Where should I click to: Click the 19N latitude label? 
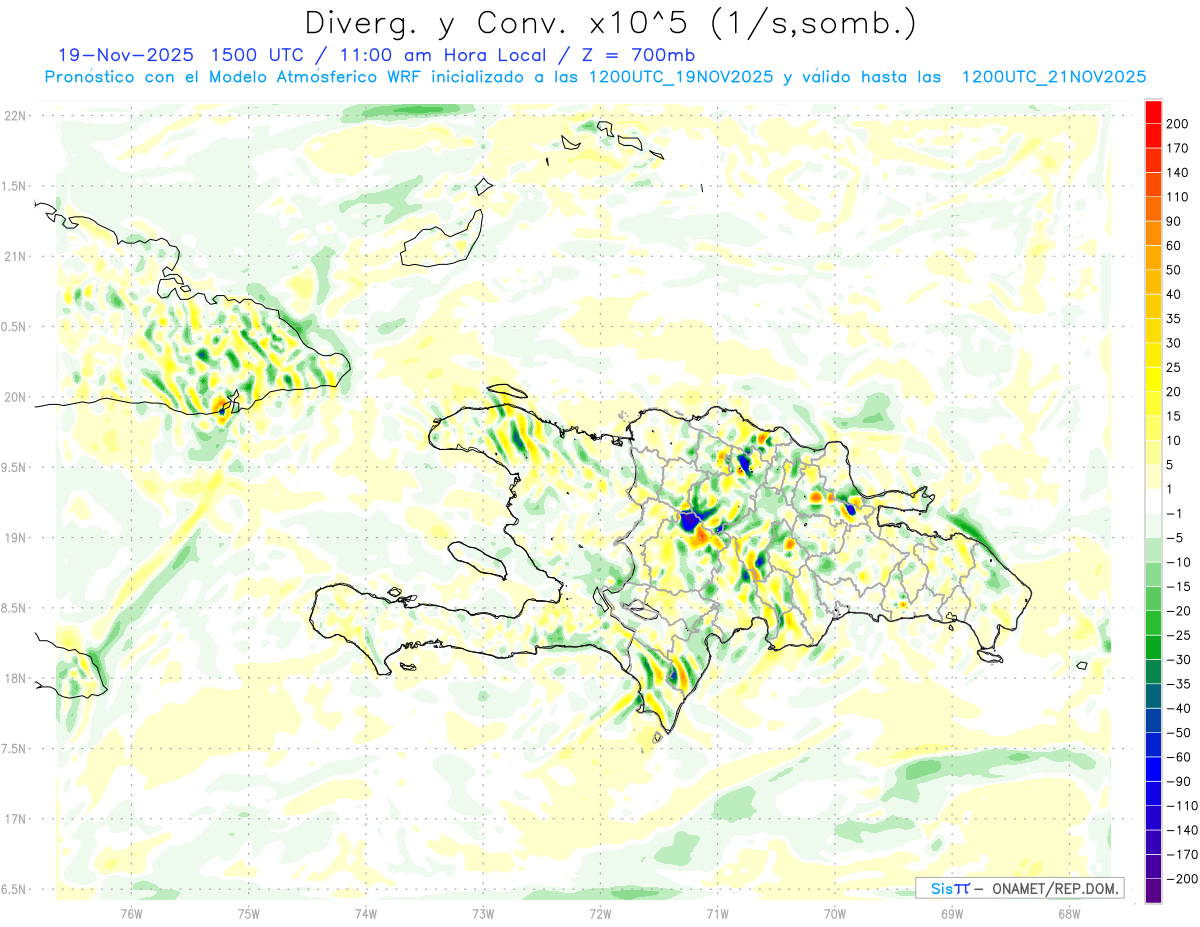[14, 538]
